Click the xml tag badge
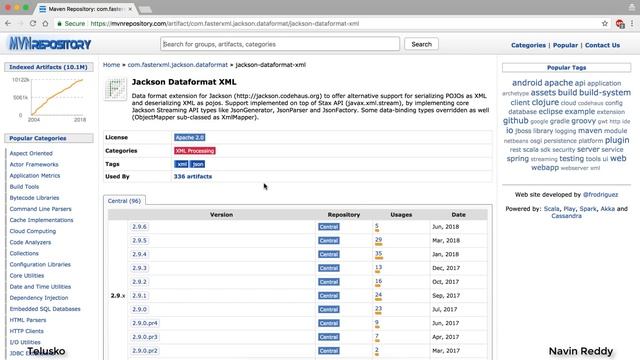 tap(181, 164)
